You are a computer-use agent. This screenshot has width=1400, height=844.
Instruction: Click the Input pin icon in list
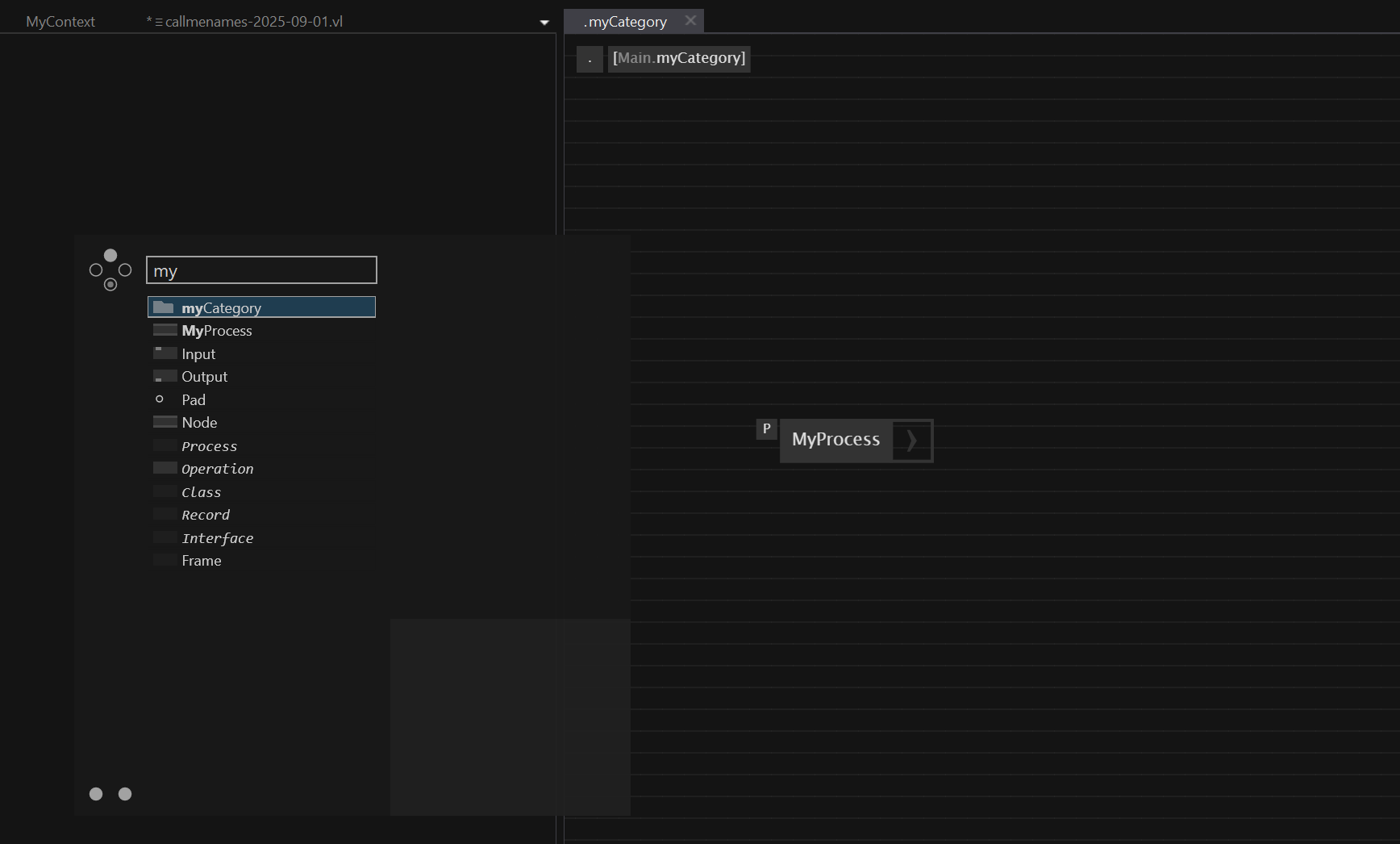165,353
